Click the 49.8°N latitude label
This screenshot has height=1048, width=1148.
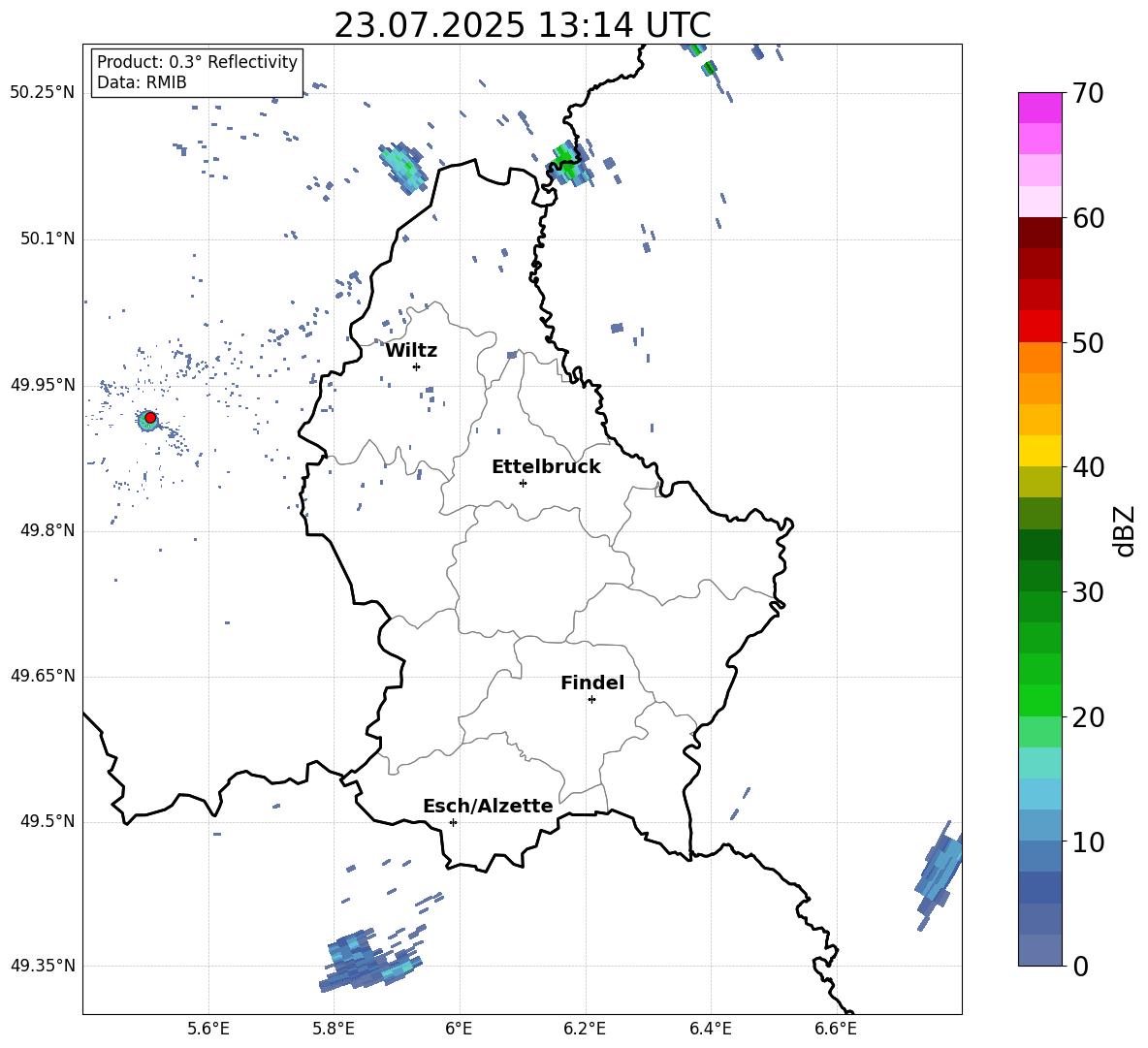[48, 530]
